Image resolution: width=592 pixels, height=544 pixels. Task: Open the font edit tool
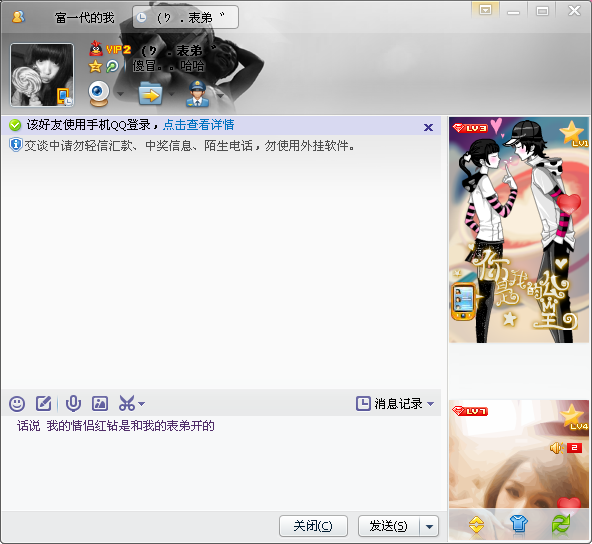tap(43, 404)
